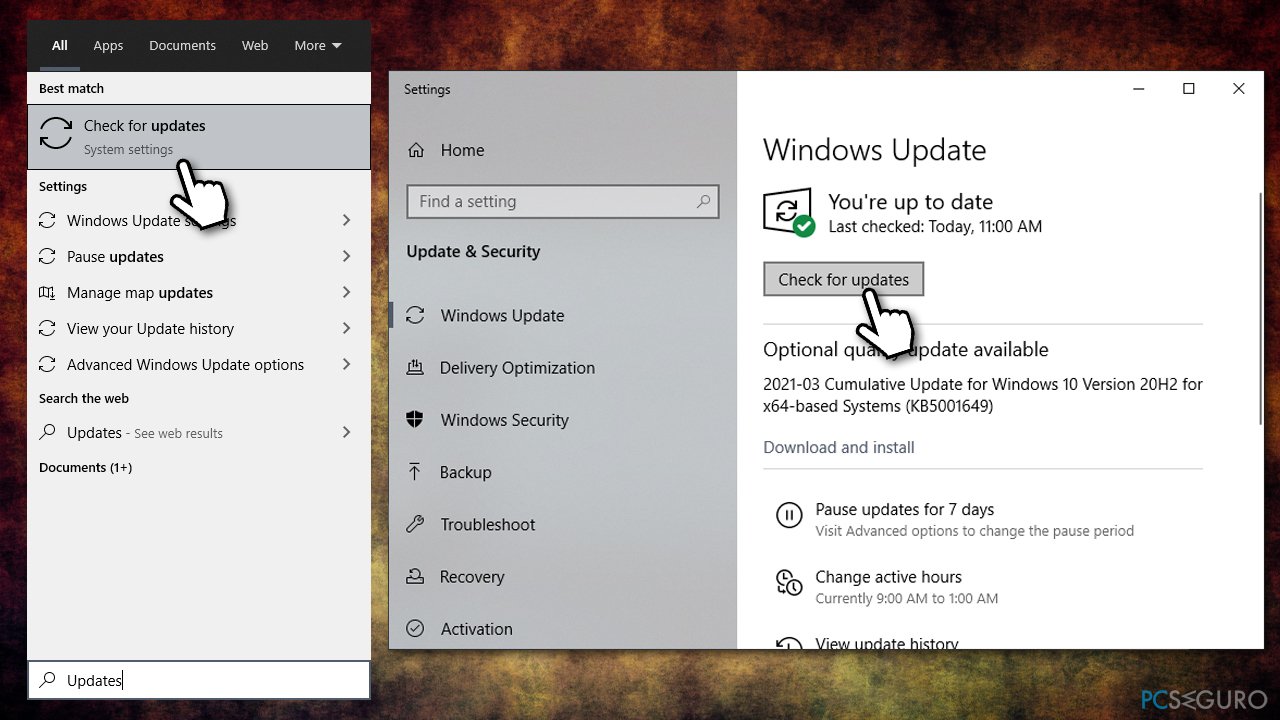This screenshot has width=1280, height=720.
Task: Click the Troubleshoot wrench icon
Action: click(415, 524)
